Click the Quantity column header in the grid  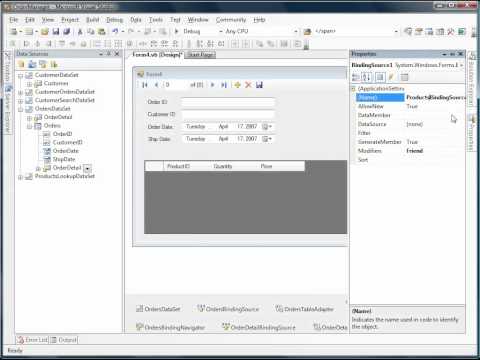click(x=235, y=166)
